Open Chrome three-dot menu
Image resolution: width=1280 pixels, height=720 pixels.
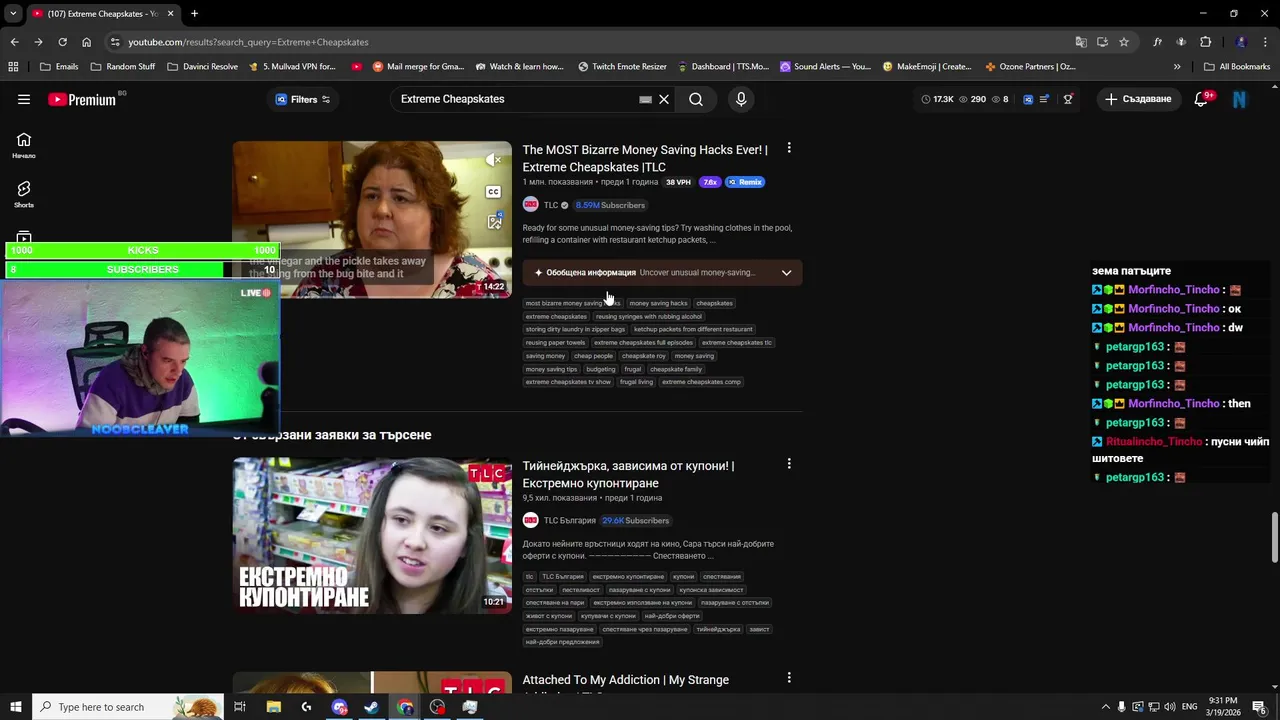click(1266, 42)
